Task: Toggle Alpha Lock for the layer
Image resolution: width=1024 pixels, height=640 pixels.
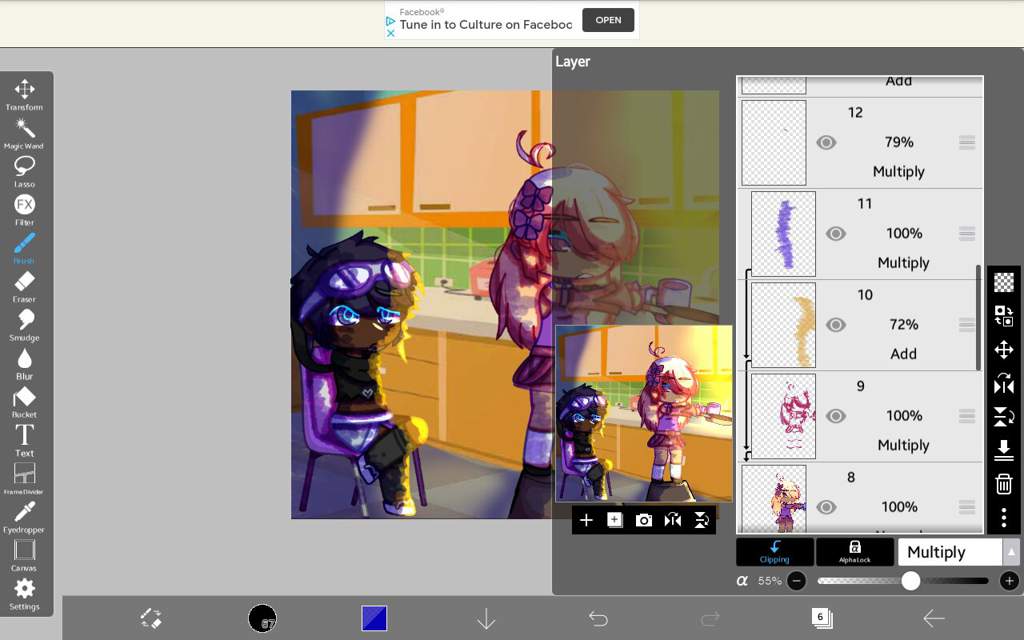Action: pyautogui.click(x=855, y=552)
